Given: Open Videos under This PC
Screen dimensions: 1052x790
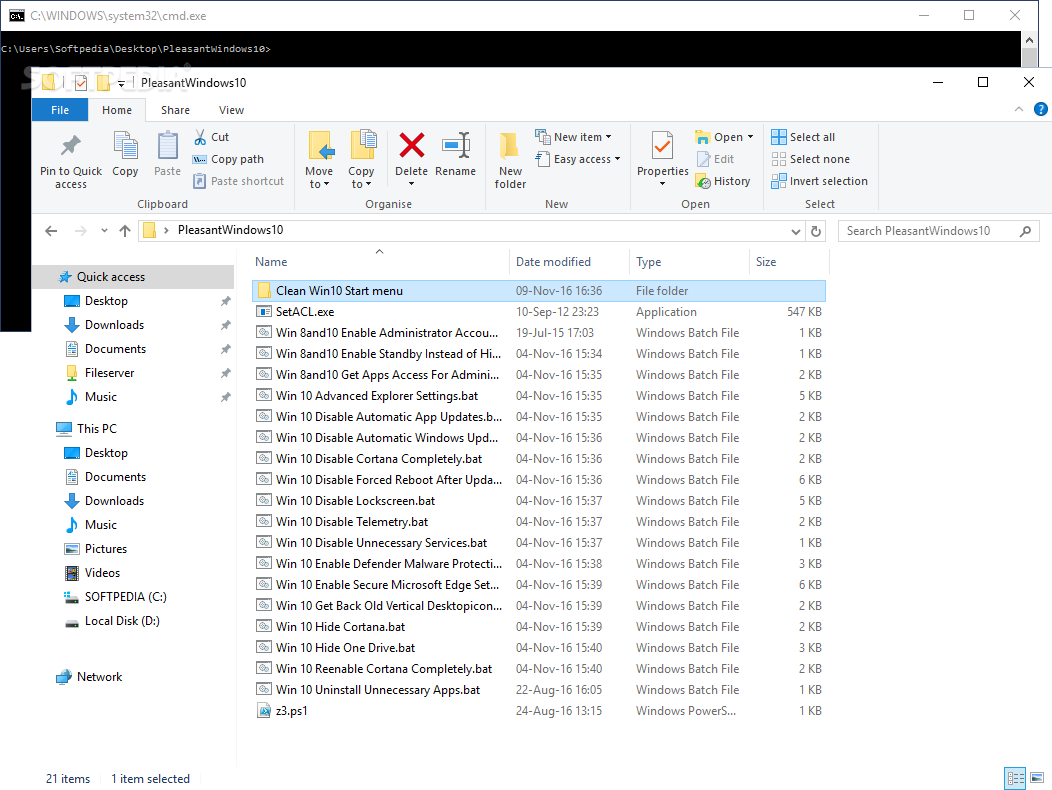Looking at the screenshot, I should 102,573.
